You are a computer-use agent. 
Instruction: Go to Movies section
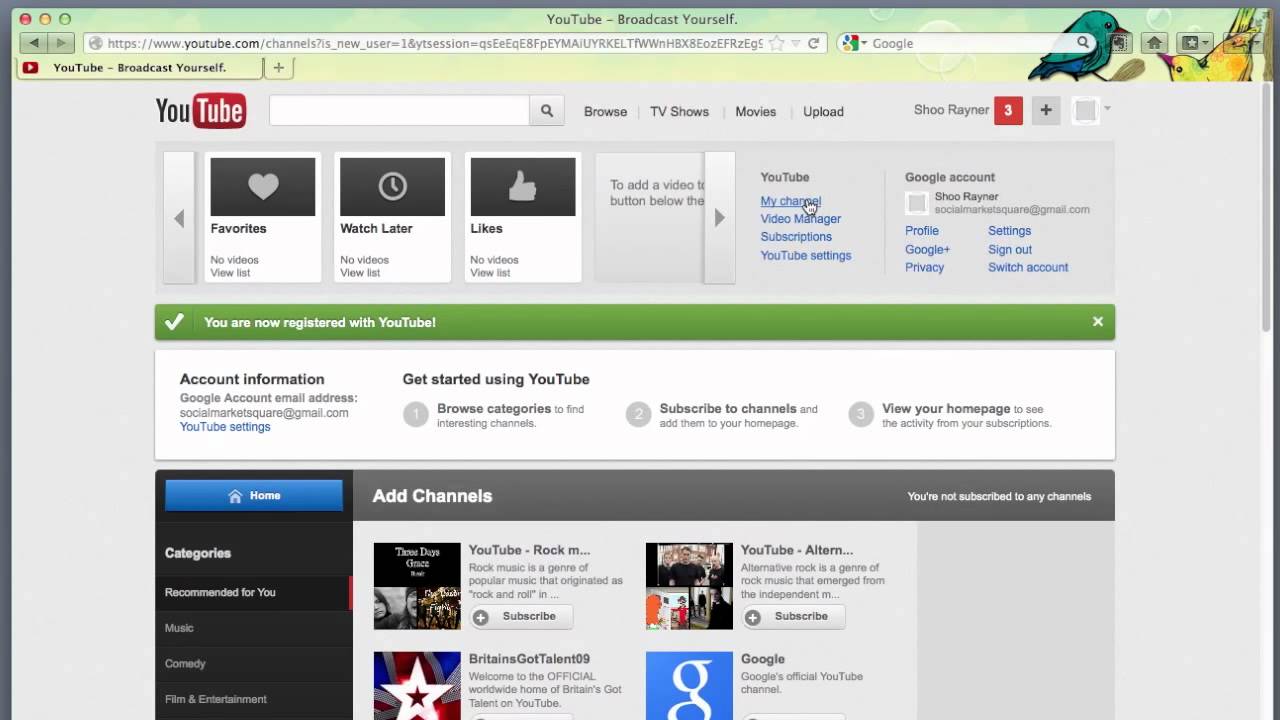(x=755, y=112)
